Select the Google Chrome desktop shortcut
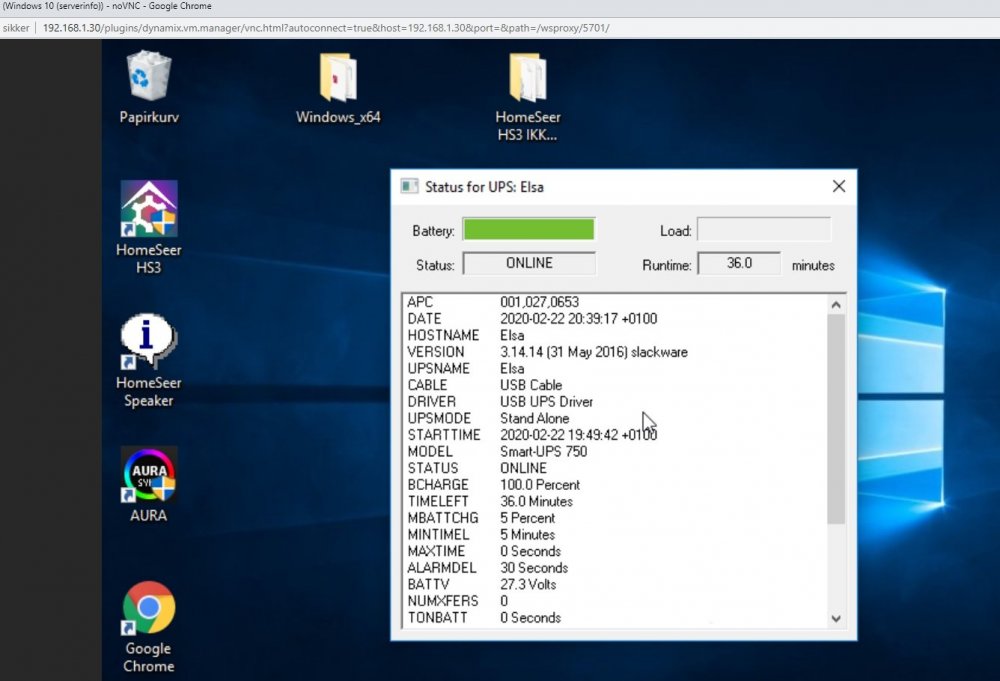1000x681 pixels. click(149, 627)
